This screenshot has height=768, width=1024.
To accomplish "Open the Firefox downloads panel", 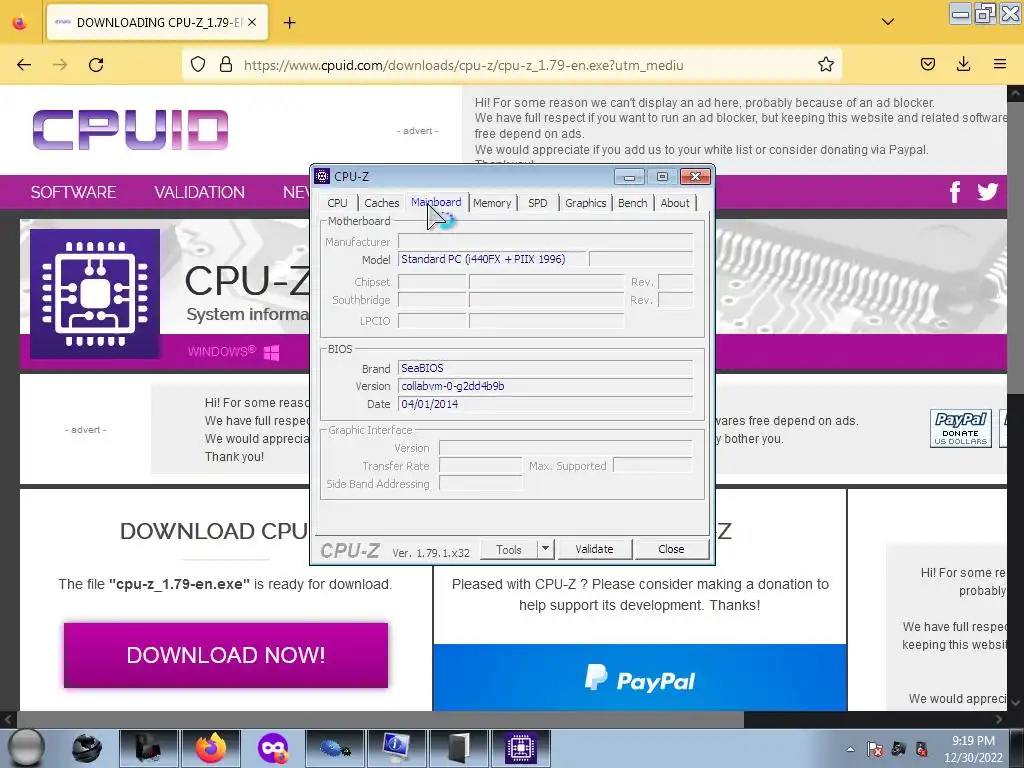I will coord(963,64).
